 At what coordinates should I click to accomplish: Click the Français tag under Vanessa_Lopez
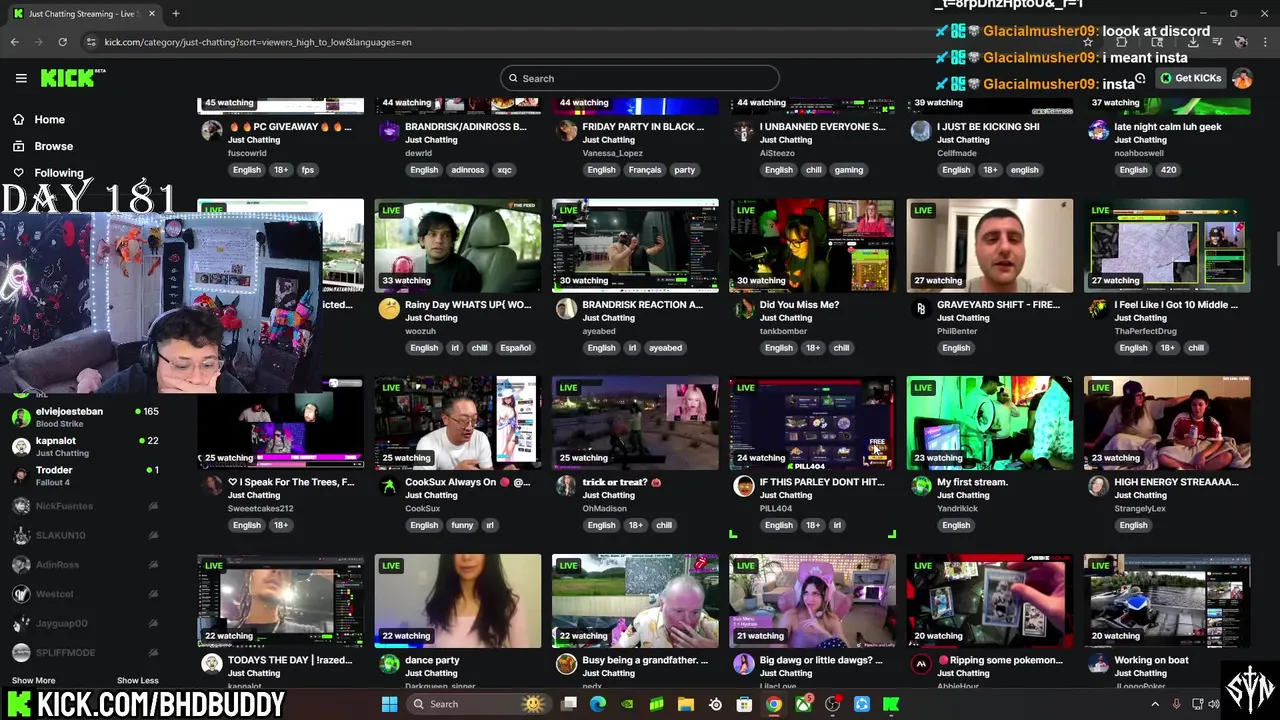[645, 170]
